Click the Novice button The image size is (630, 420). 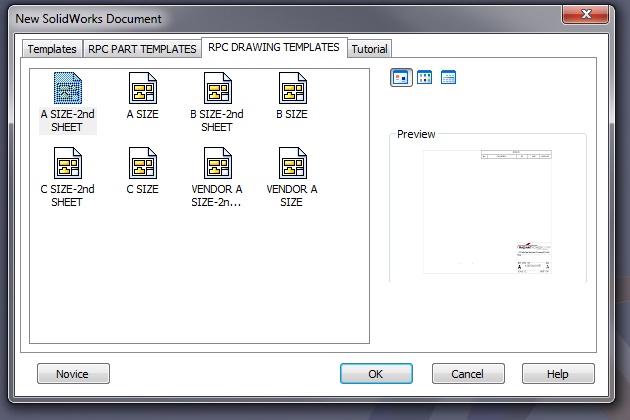point(73,374)
